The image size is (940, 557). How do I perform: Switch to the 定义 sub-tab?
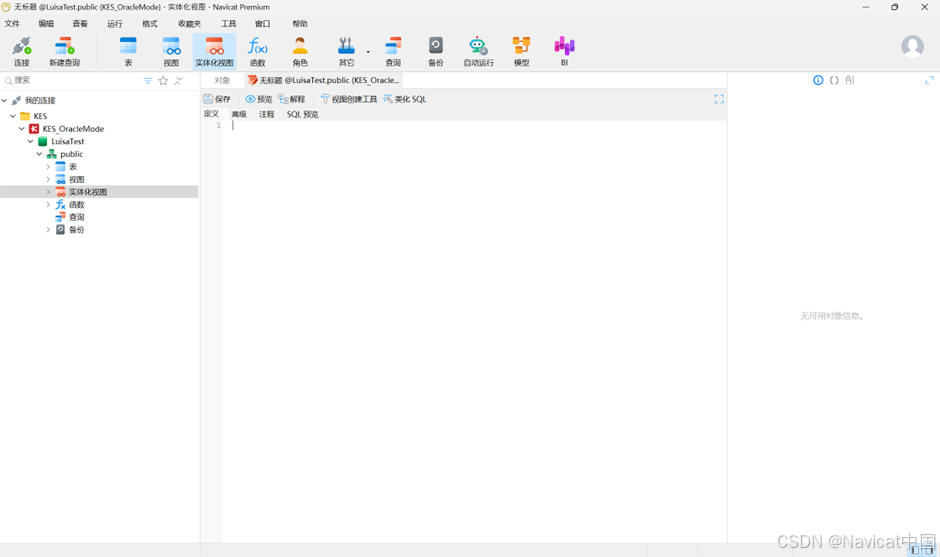(x=211, y=114)
